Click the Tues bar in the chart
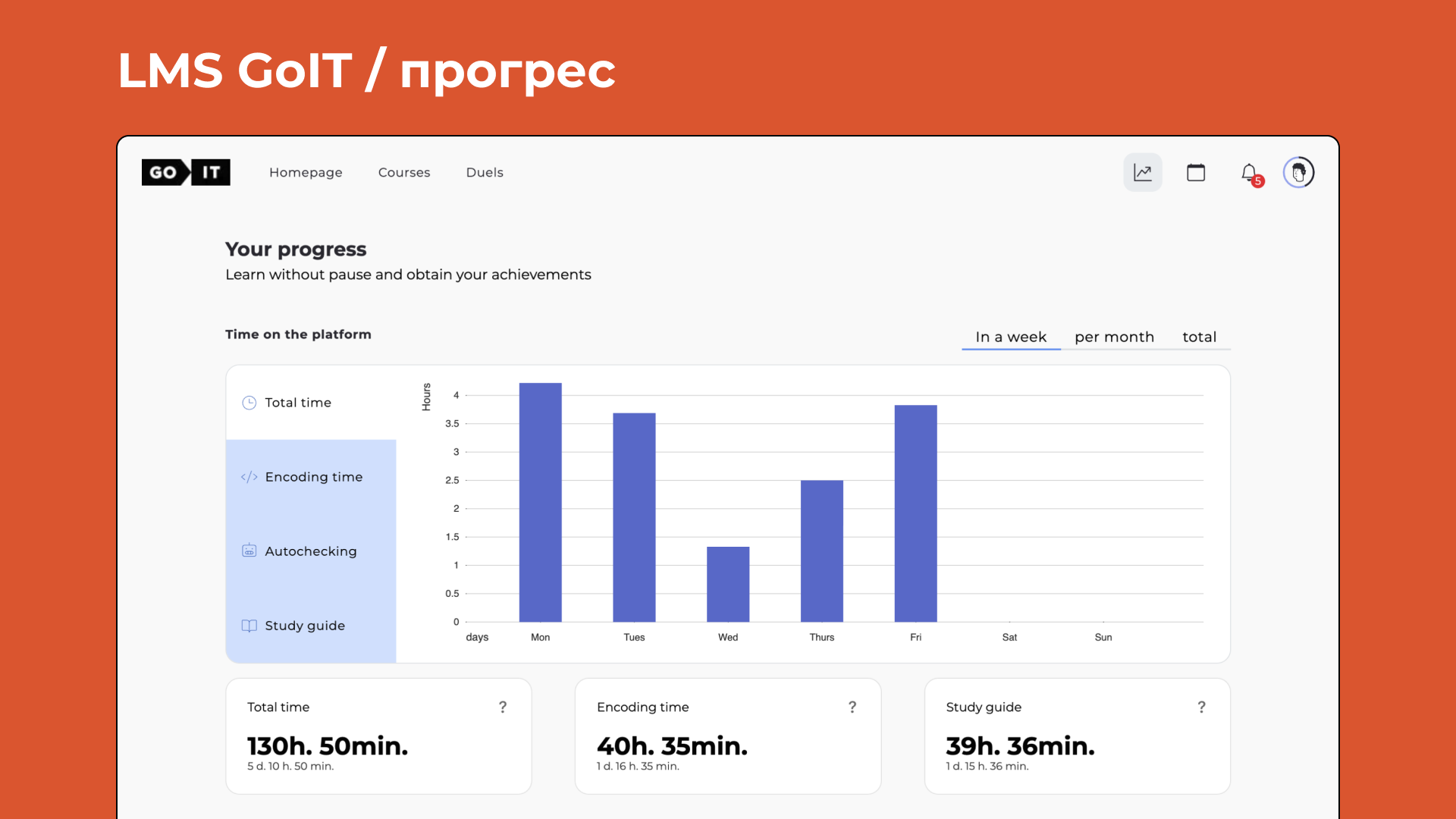The width and height of the screenshot is (1456, 819). pos(634,517)
